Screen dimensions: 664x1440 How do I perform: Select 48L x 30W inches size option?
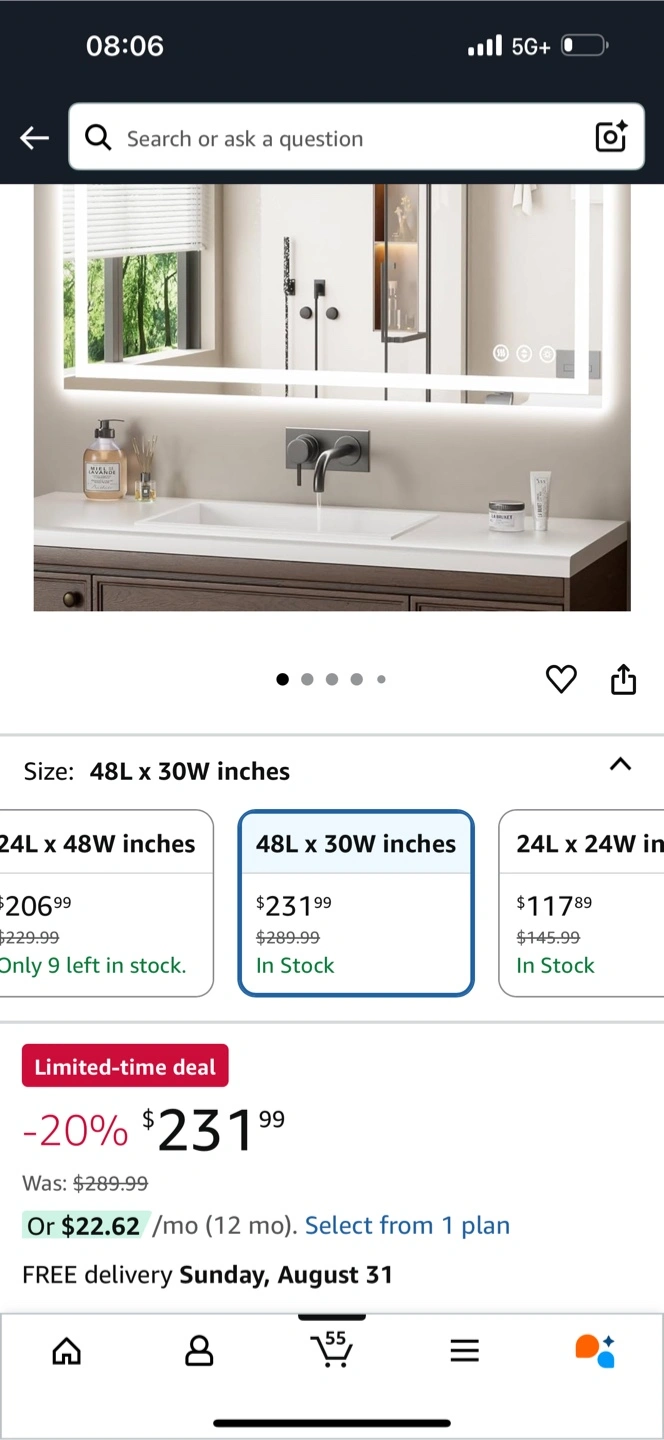pyautogui.click(x=355, y=903)
